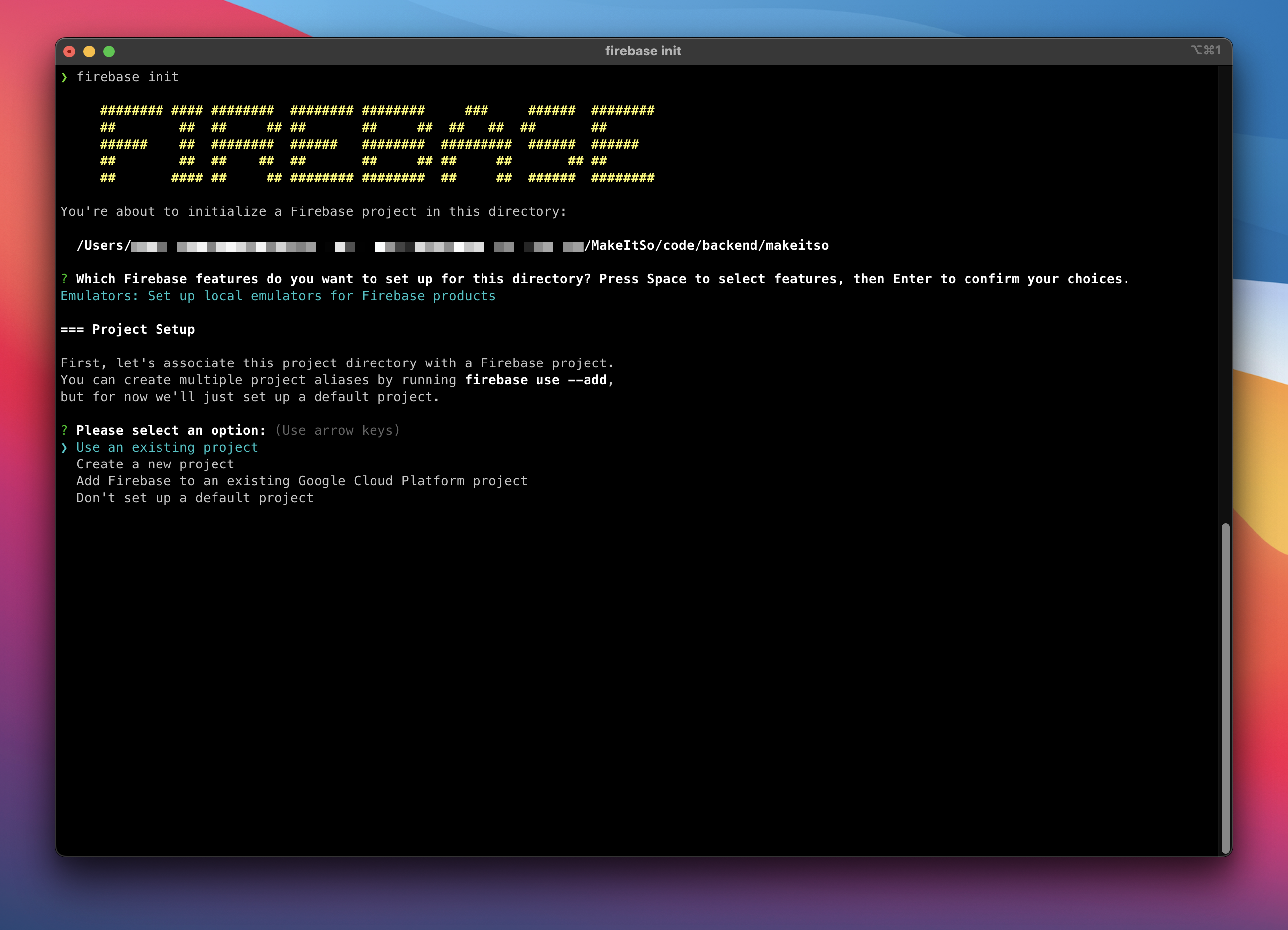Viewport: 1288px width, 930px height.
Task: Click the red close window button
Action: click(69, 52)
